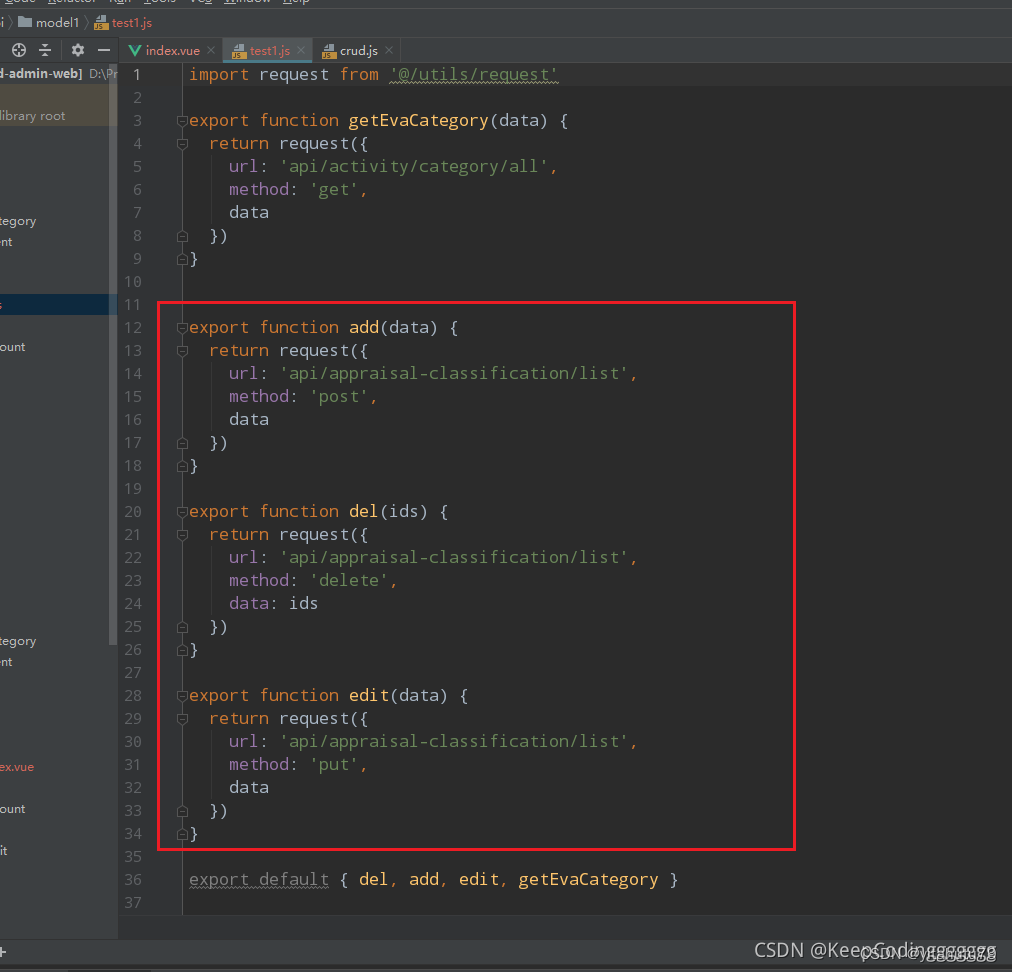This screenshot has height=972, width=1012.
Task: Close the test1.js editor tab
Action: pos(300,50)
